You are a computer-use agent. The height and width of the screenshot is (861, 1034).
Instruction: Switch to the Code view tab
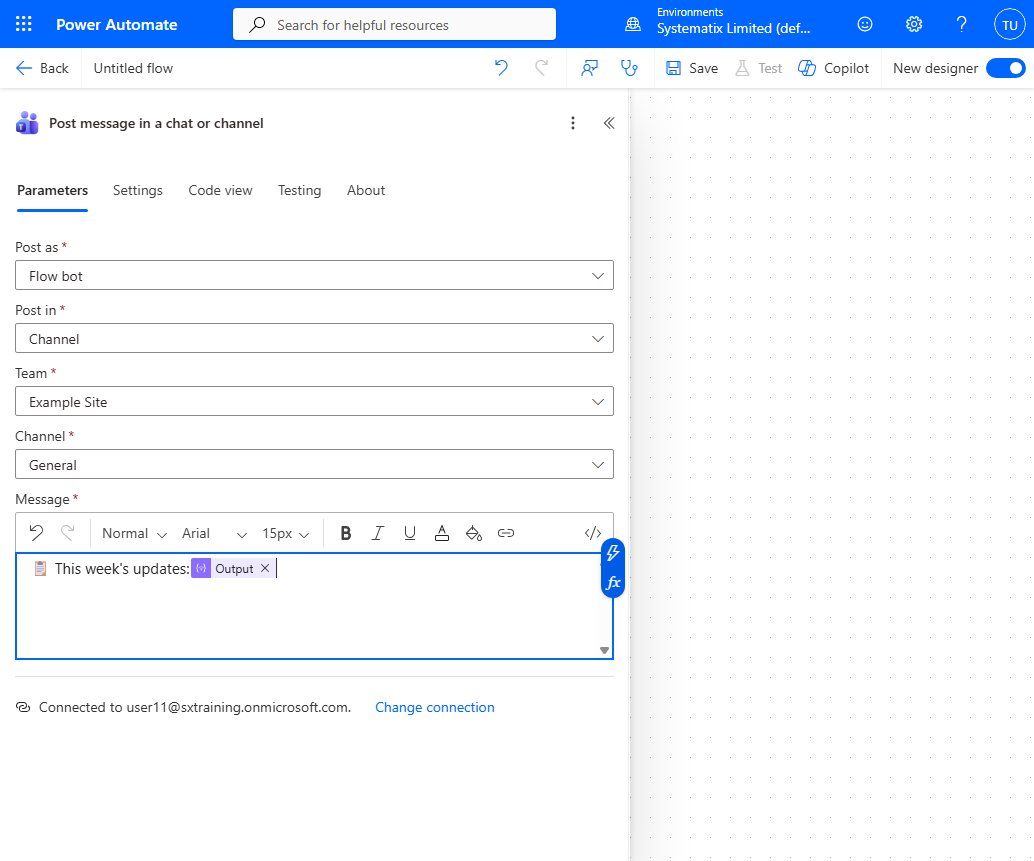coord(220,191)
